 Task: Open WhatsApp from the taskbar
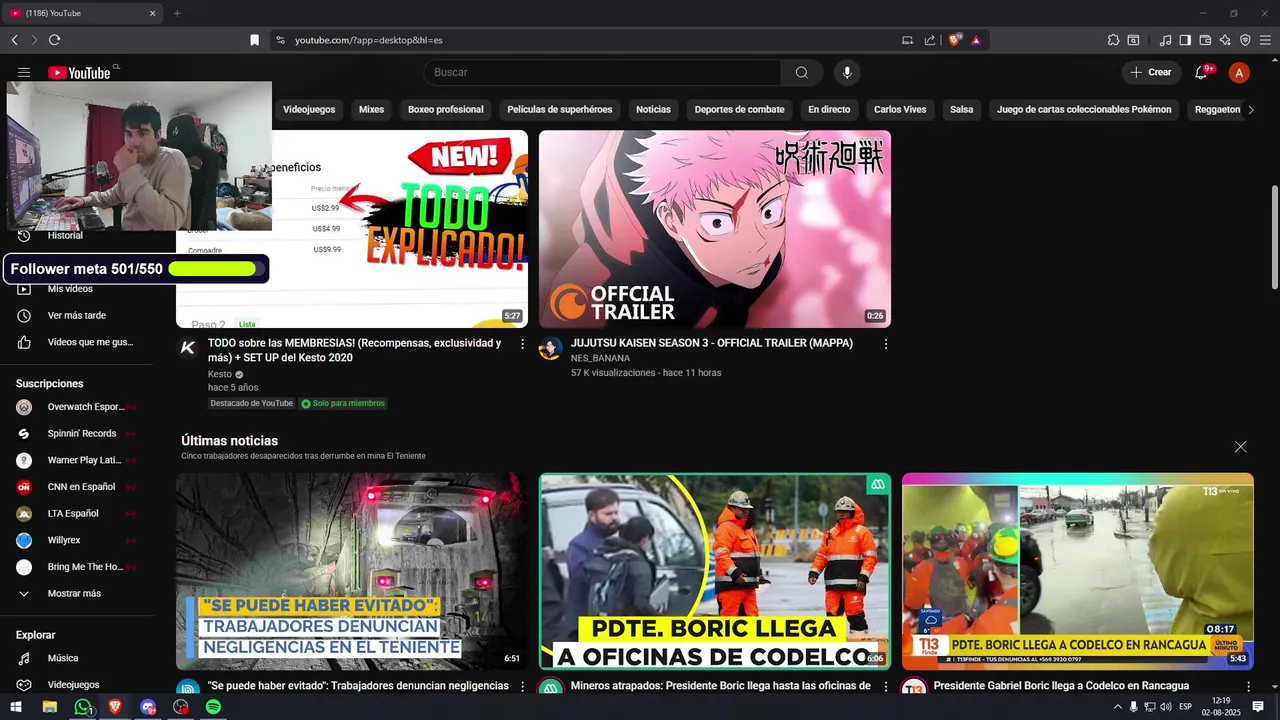pos(82,707)
